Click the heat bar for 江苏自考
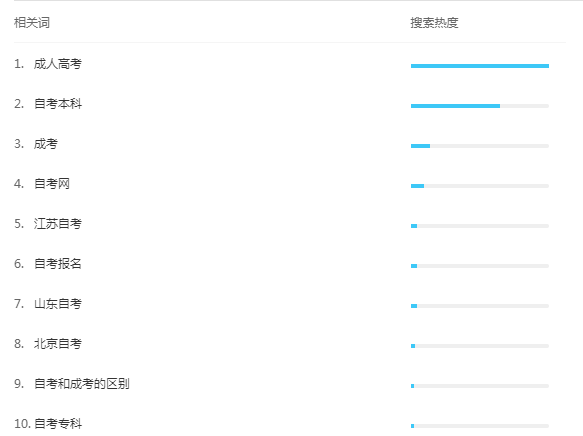This screenshot has height=436, width=583. point(480,226)
